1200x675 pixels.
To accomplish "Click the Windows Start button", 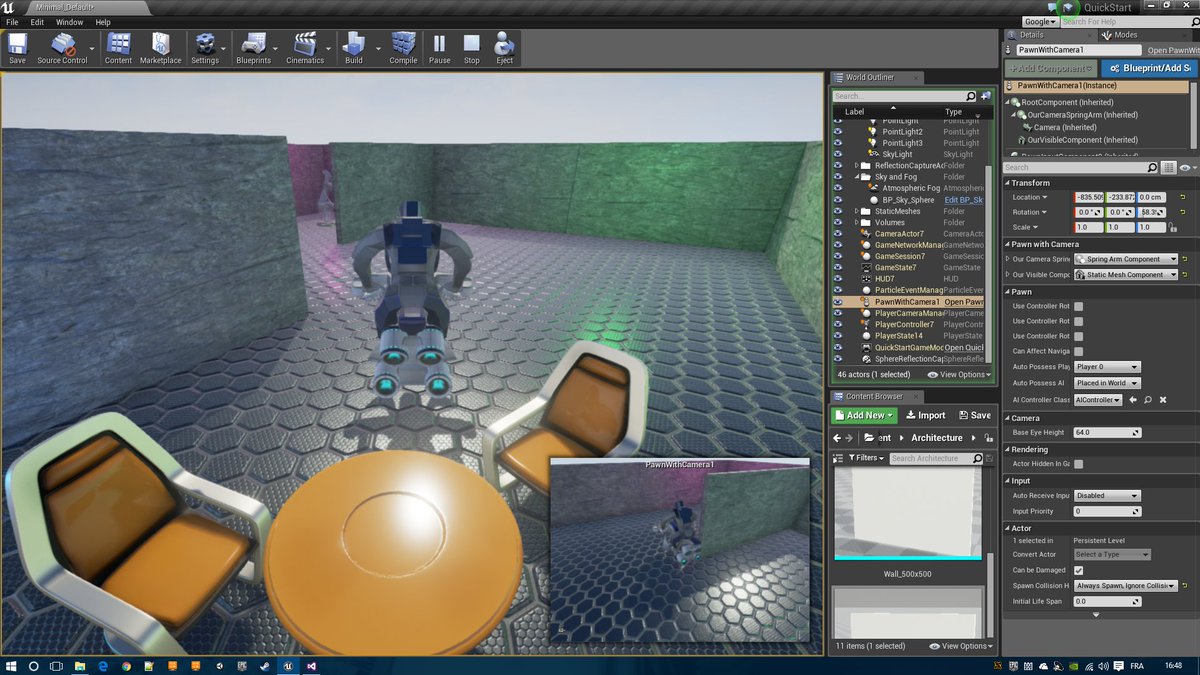I will pos(10,665).
